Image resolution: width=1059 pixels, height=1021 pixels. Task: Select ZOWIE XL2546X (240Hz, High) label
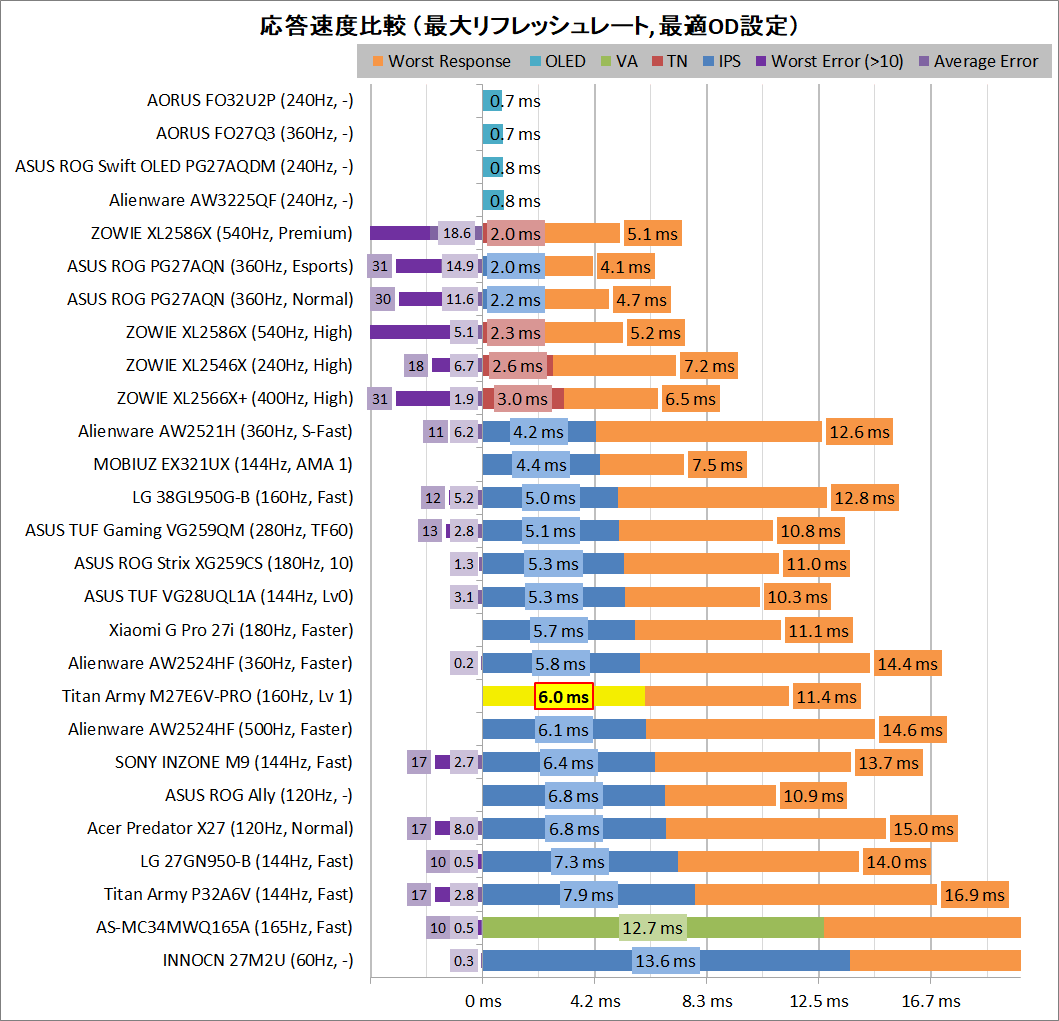point(239,366)
